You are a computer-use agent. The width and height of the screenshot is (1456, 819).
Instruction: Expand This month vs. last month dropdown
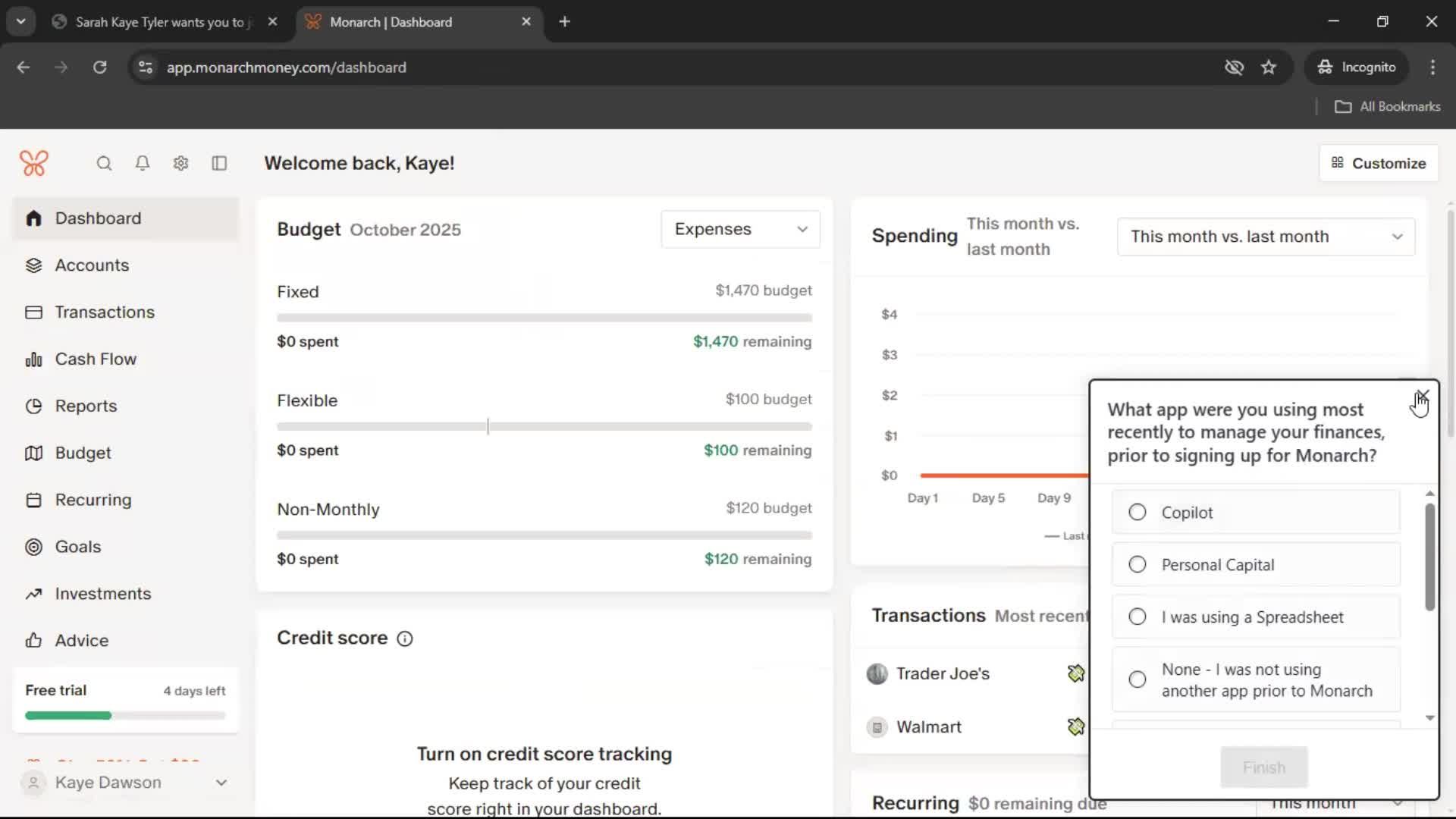click(x=1265, y=237)
